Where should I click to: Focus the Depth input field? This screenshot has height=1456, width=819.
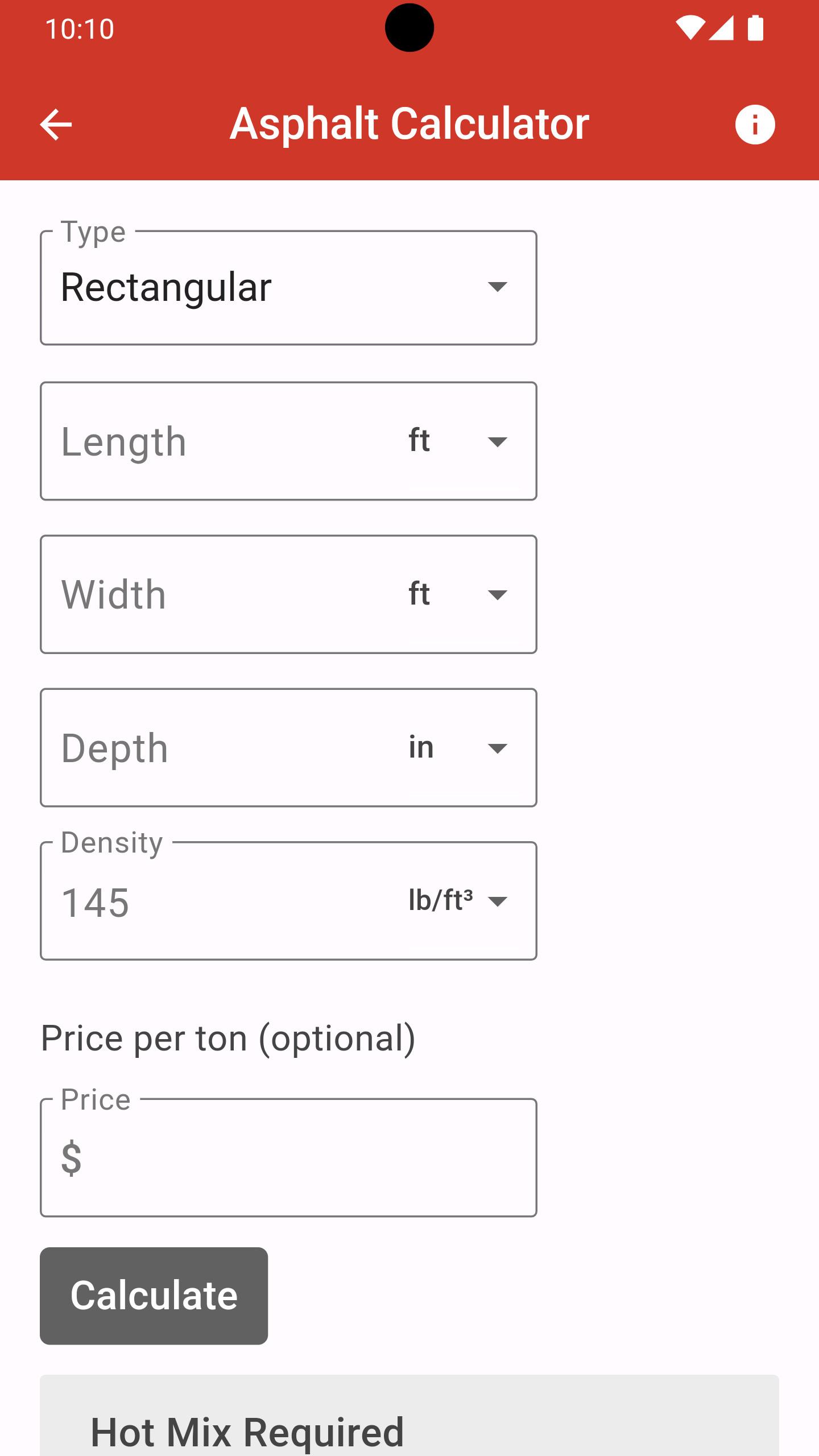222,748
